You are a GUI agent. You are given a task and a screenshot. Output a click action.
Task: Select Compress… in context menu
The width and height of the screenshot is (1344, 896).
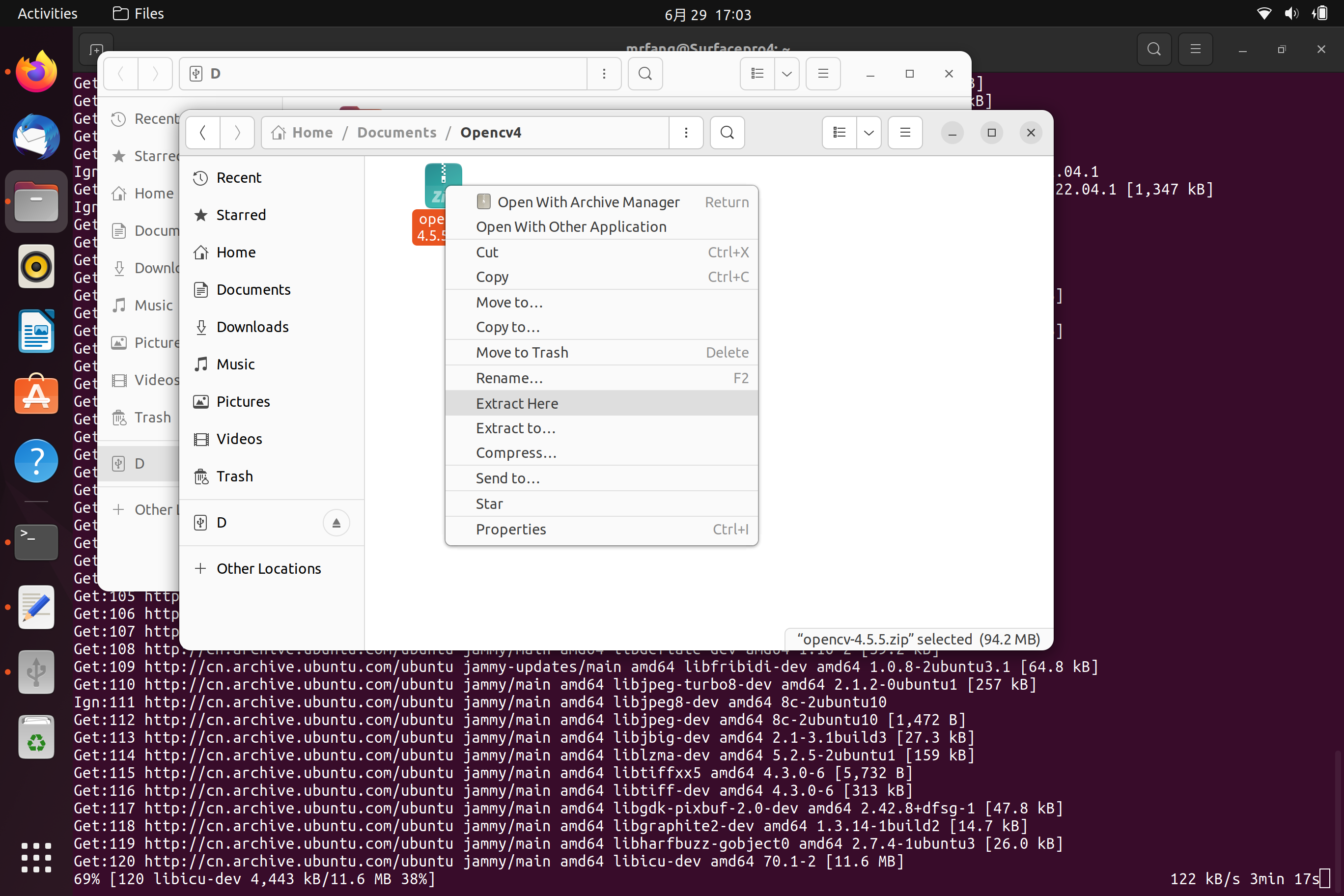coord(601,452)
